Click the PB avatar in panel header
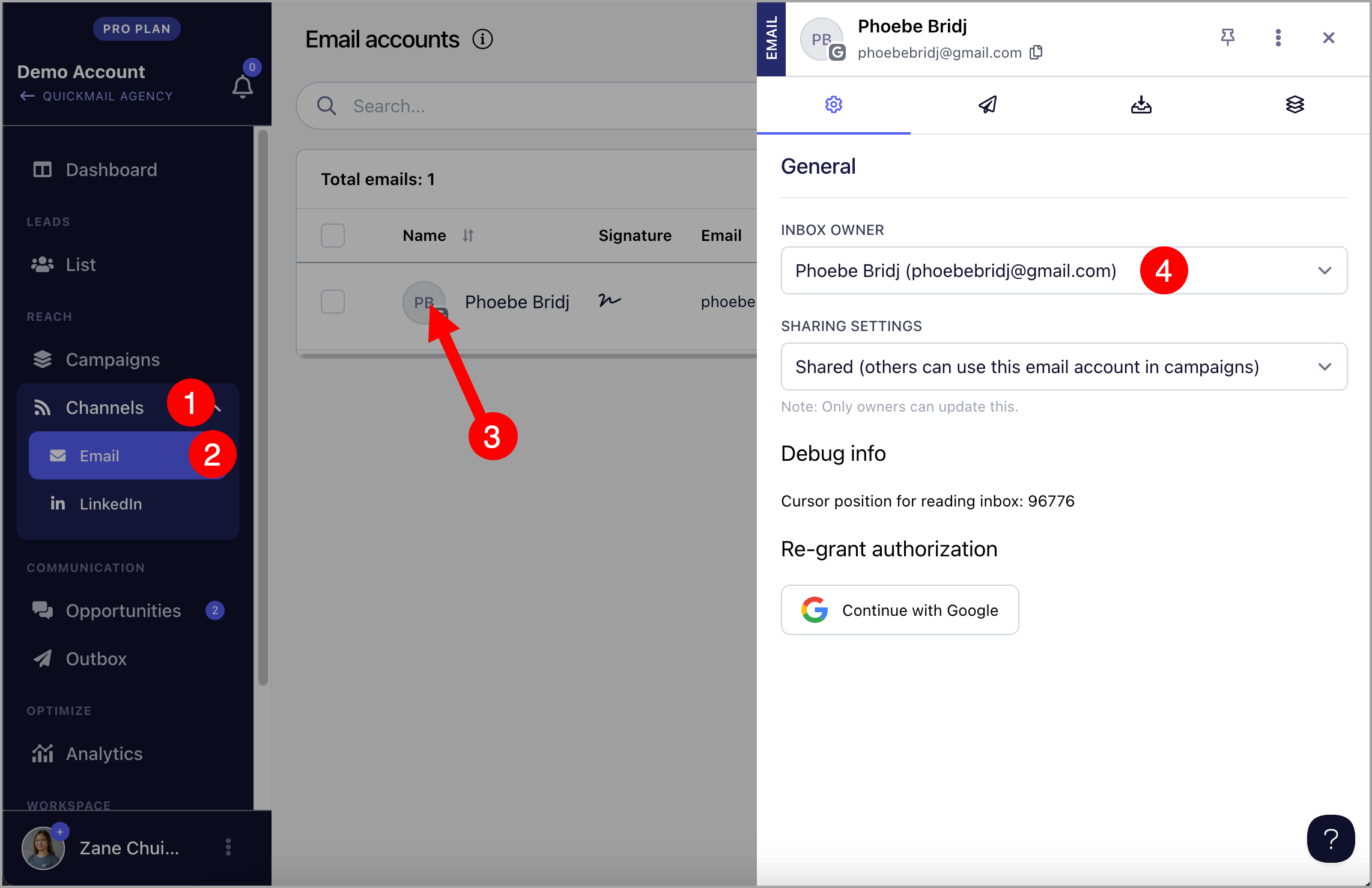The width and height of the screenshot is (1372, 888). click(x=822, y=39)
